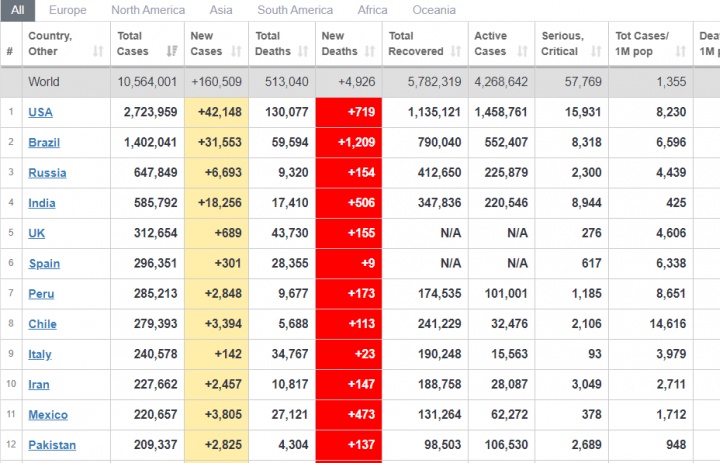Sort table by Total Cases arrow icon

pyautogui.click(x=172, y=51)
